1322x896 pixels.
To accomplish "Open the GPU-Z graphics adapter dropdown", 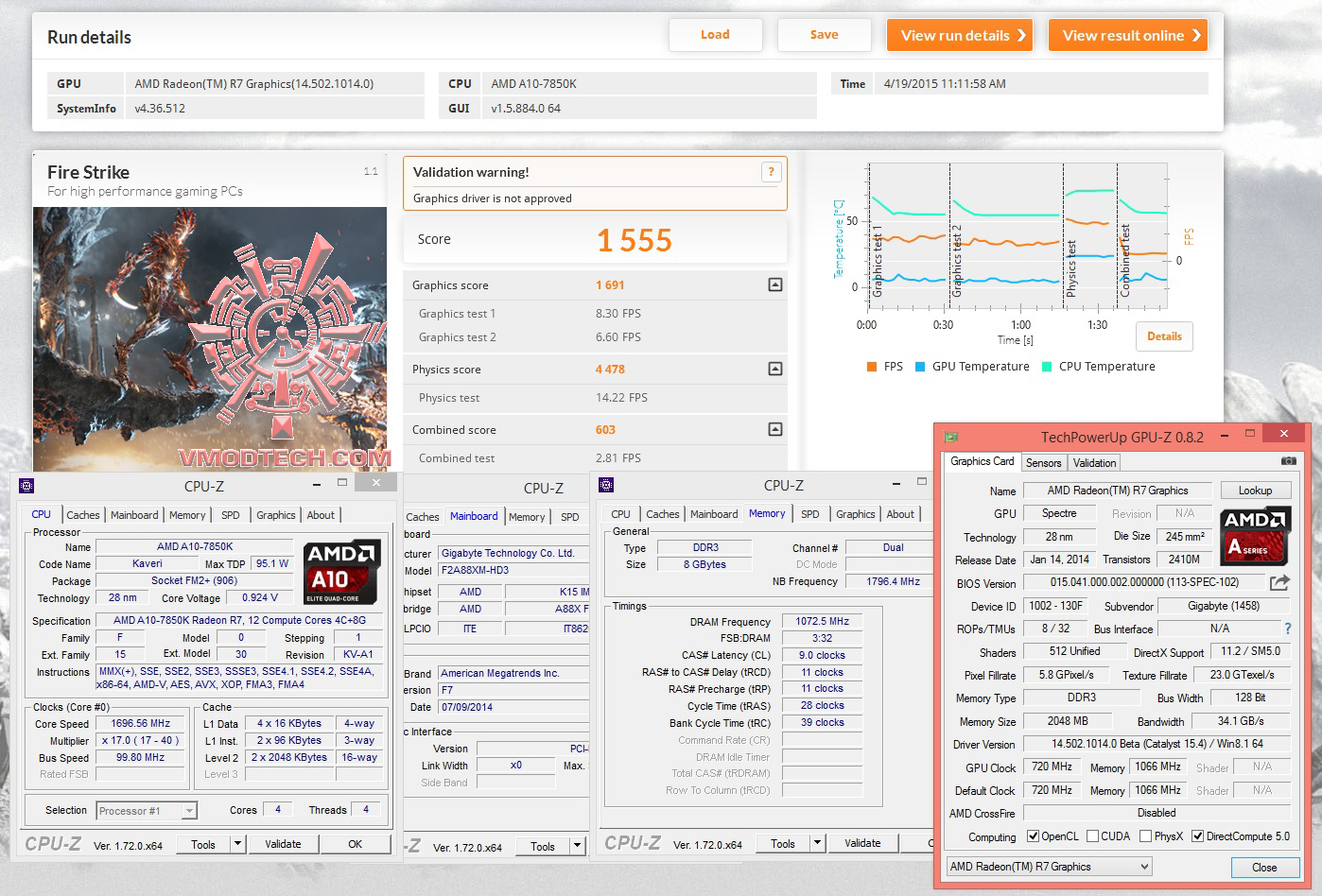I will click(1050, 867).
